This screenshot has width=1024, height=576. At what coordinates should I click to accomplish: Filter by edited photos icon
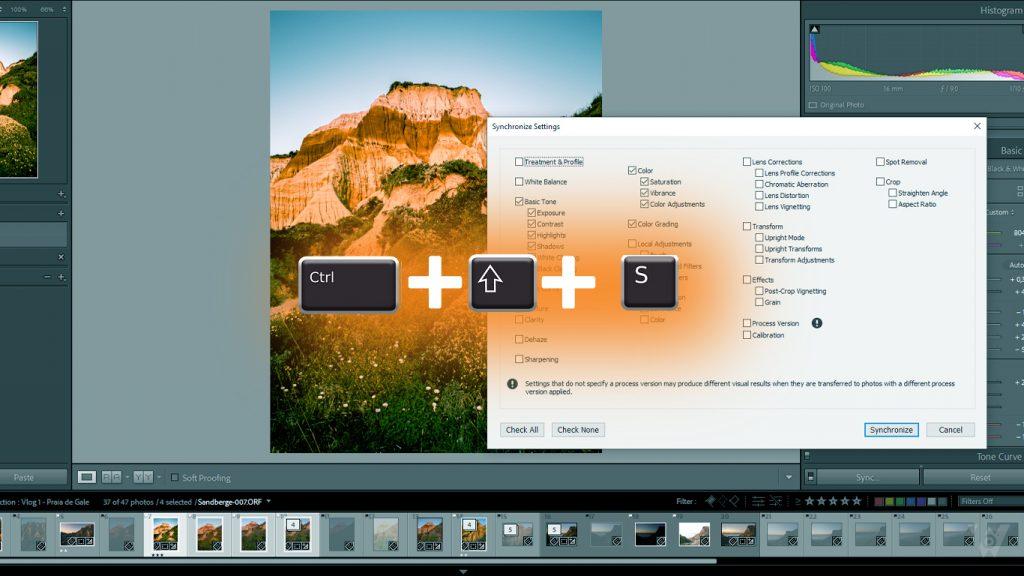click(x=758, y=501)
